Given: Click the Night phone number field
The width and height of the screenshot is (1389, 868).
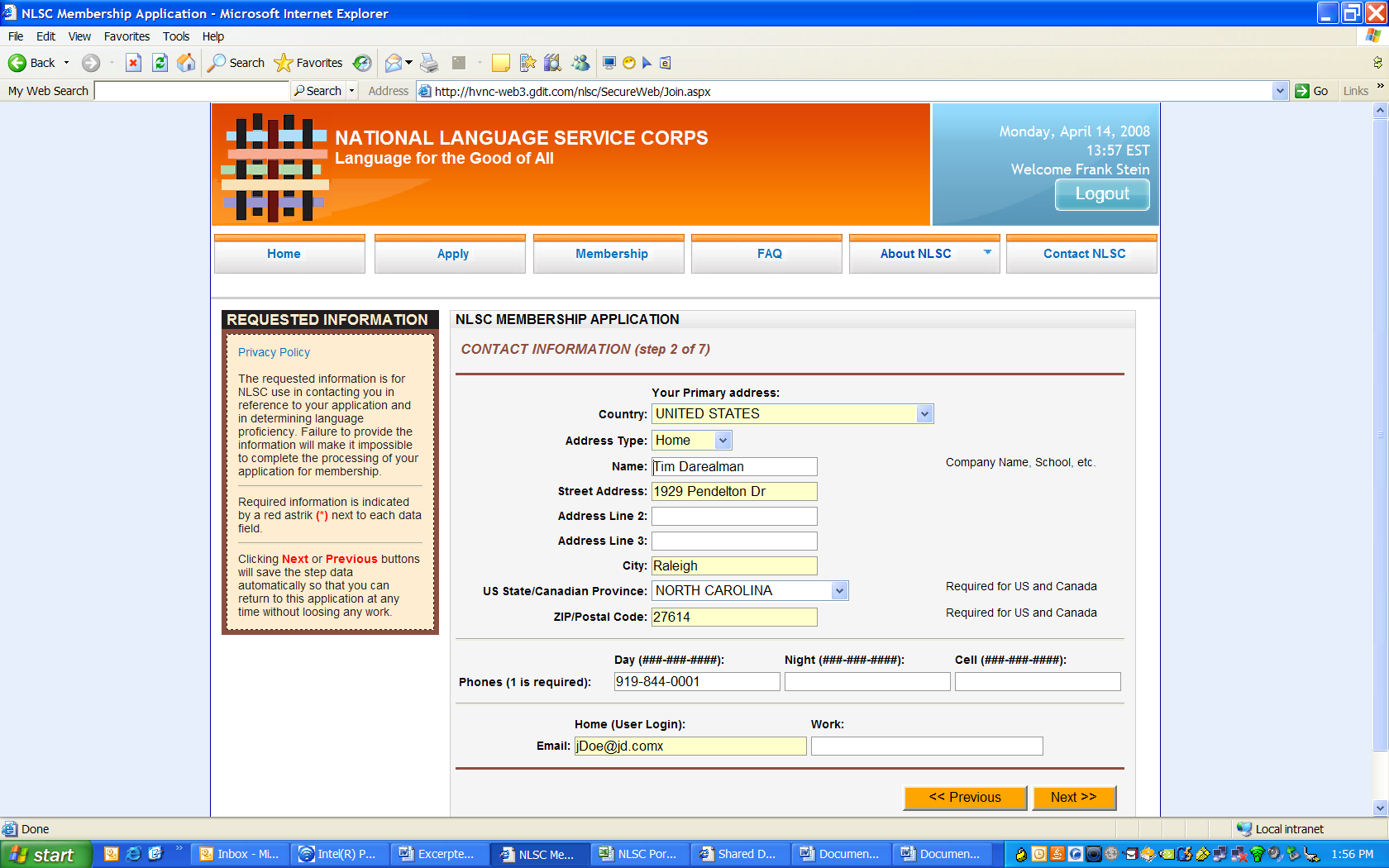Looking at the screenshot, I should coord(867,682).
